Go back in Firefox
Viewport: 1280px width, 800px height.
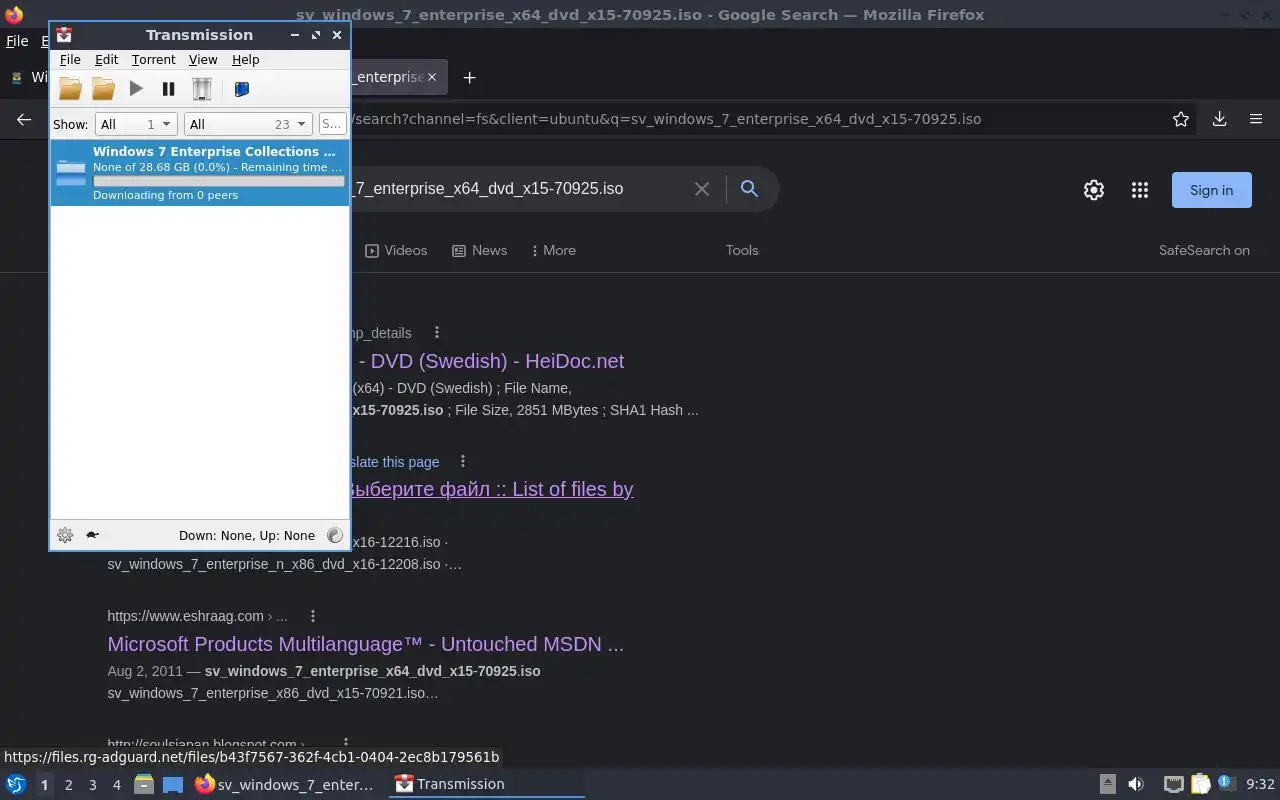click(x=24, y=119)
